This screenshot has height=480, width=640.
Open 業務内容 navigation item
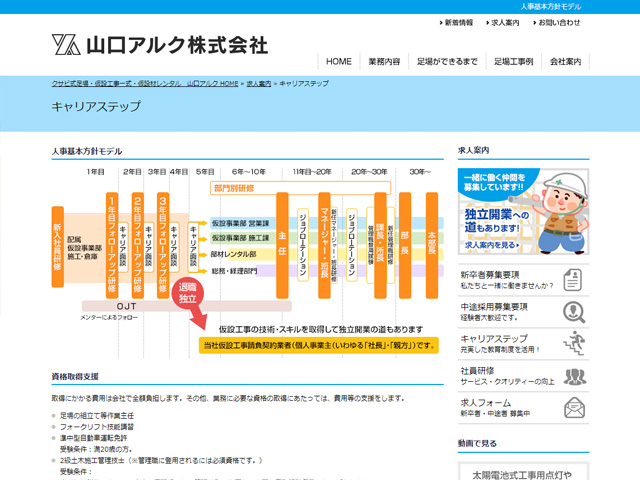coord(384,62)
